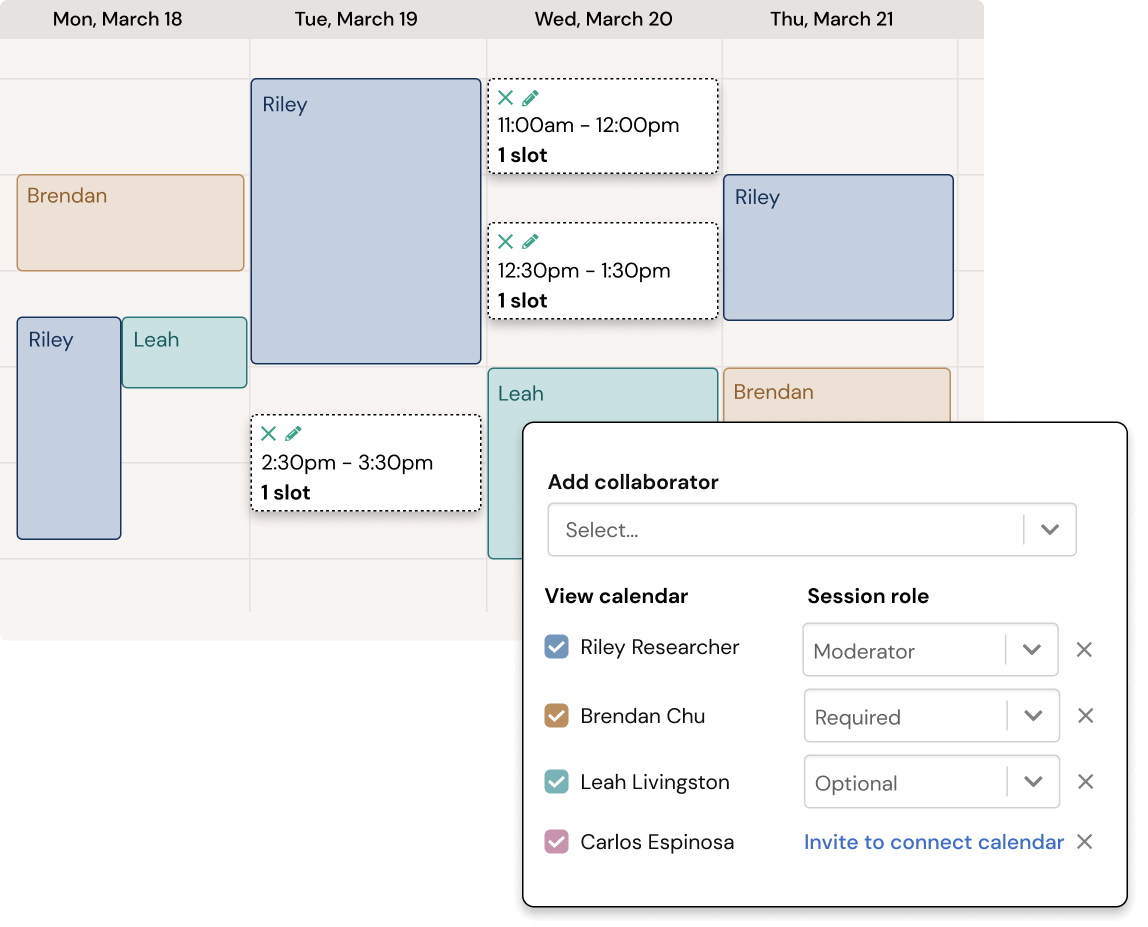The image size is (1148, 927).
Task: Remove Riley Researcher from collaborators
Action: click(x=1084, y=649)
